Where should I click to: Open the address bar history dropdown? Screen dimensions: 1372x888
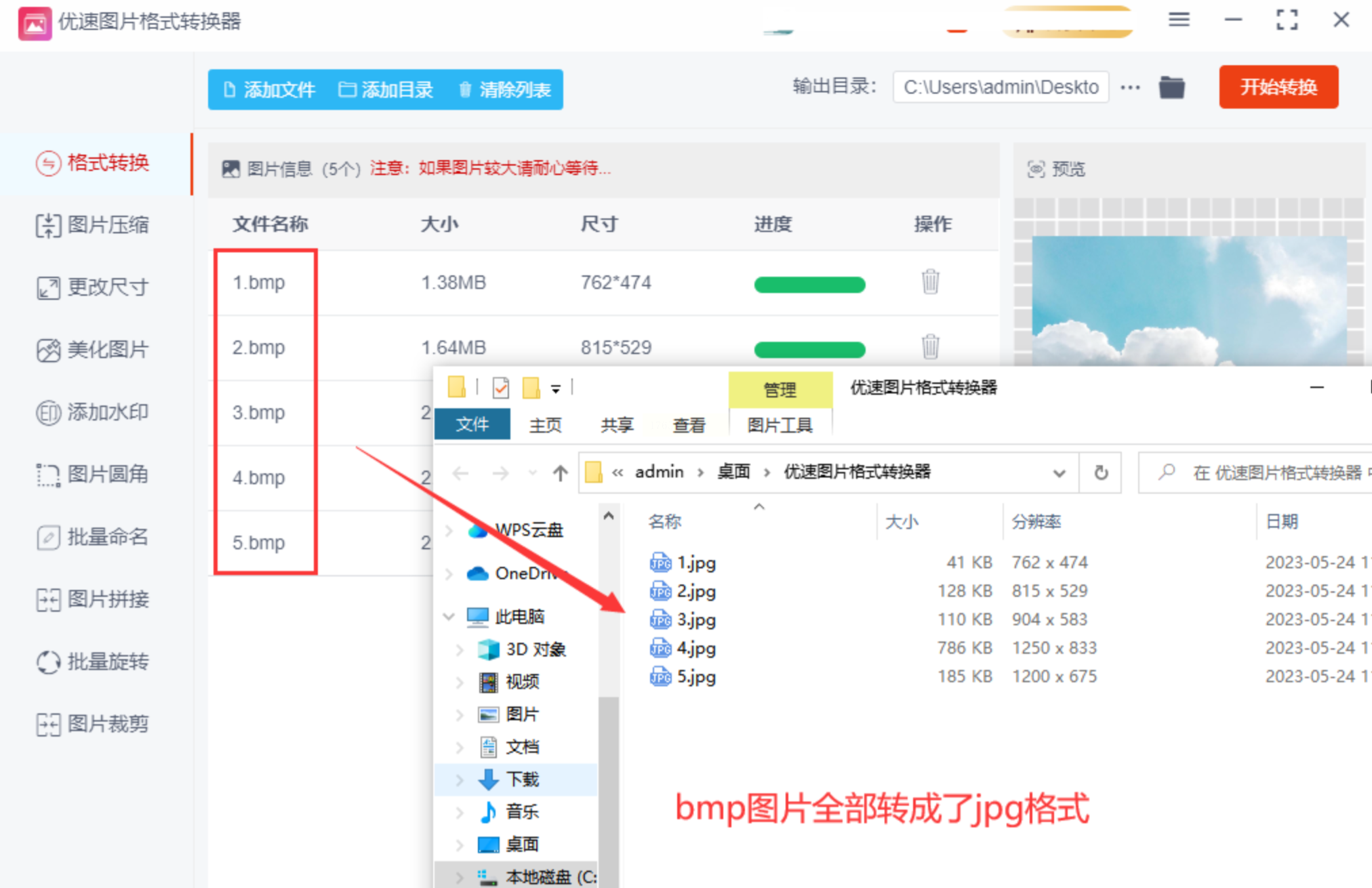[x=1059, y=472]
